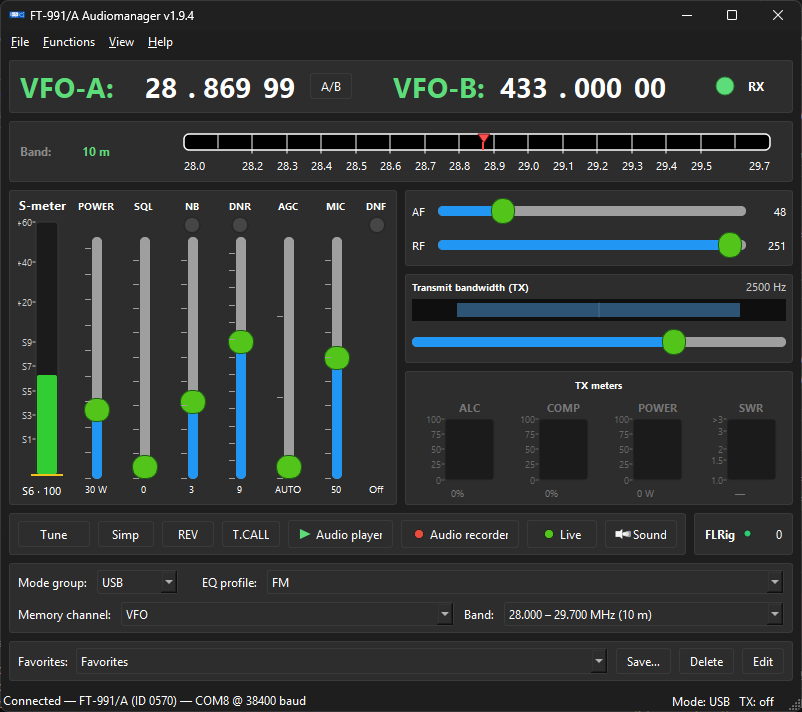Click the Tune button

54,535
